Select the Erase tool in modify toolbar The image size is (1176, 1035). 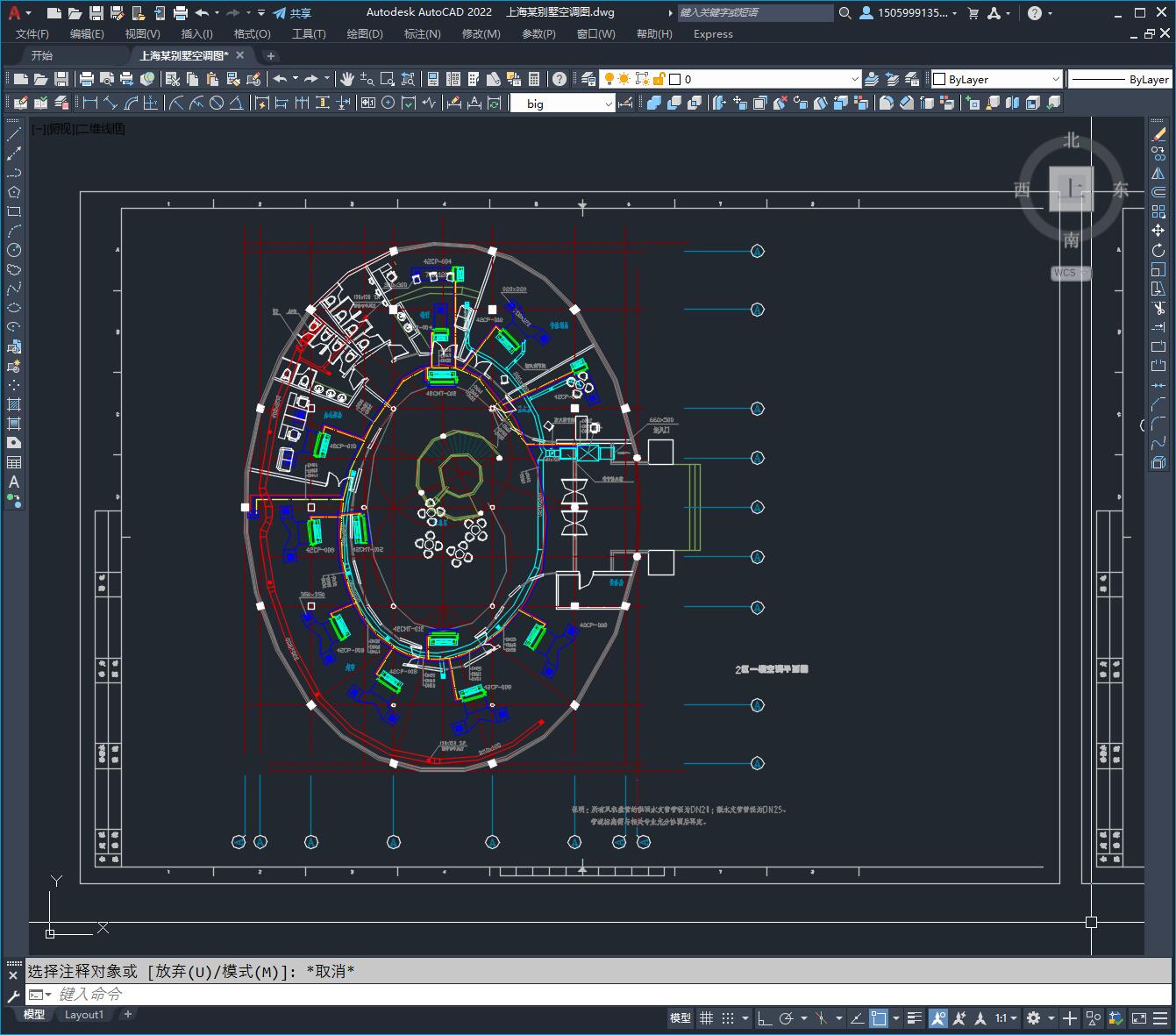point(1158,134)
